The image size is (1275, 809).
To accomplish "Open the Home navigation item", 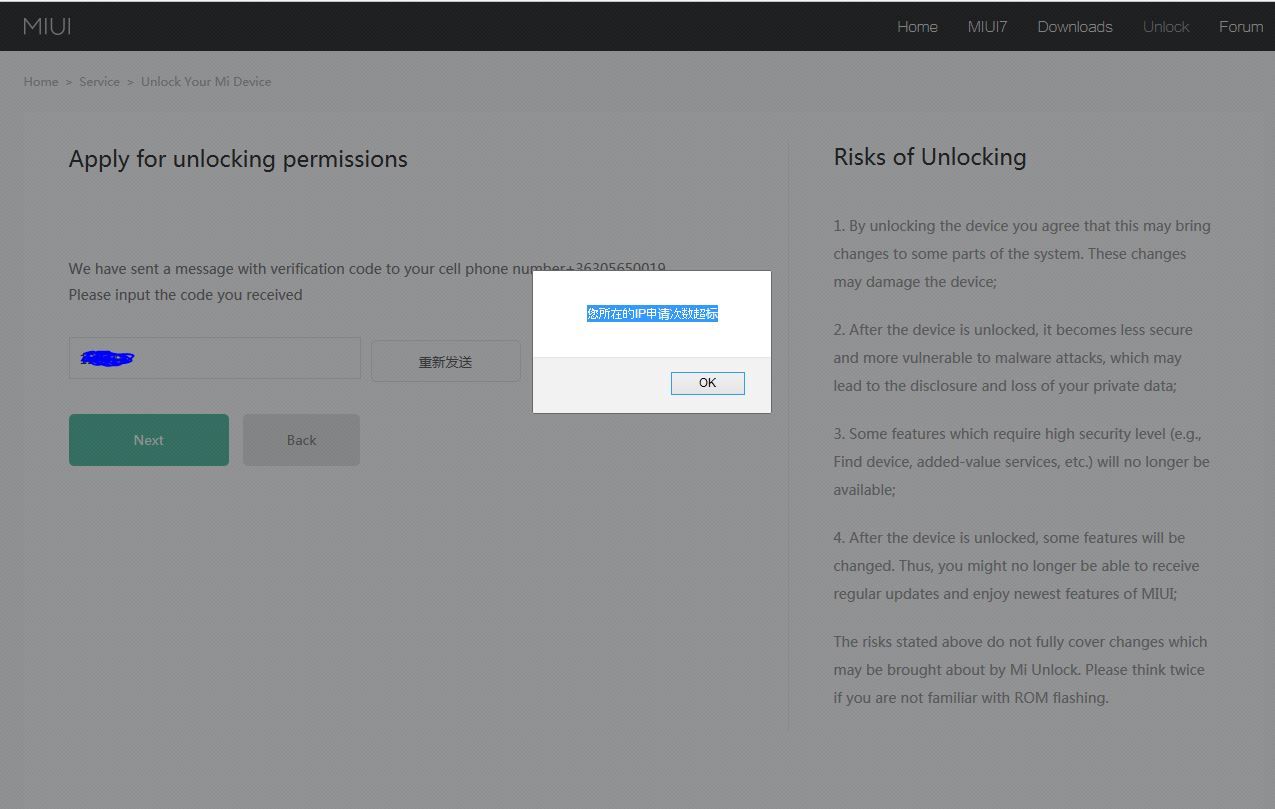I will [917, 27].
